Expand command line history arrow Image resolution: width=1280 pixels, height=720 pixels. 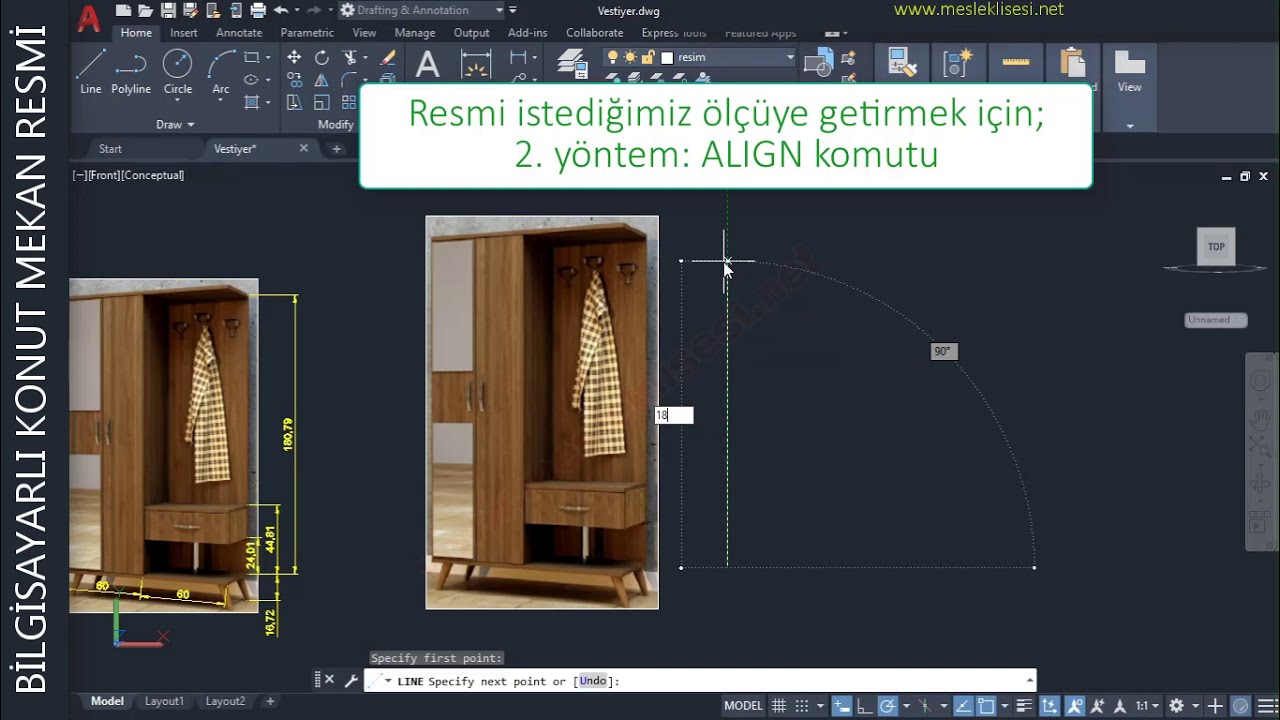(x=1029, y=681)
